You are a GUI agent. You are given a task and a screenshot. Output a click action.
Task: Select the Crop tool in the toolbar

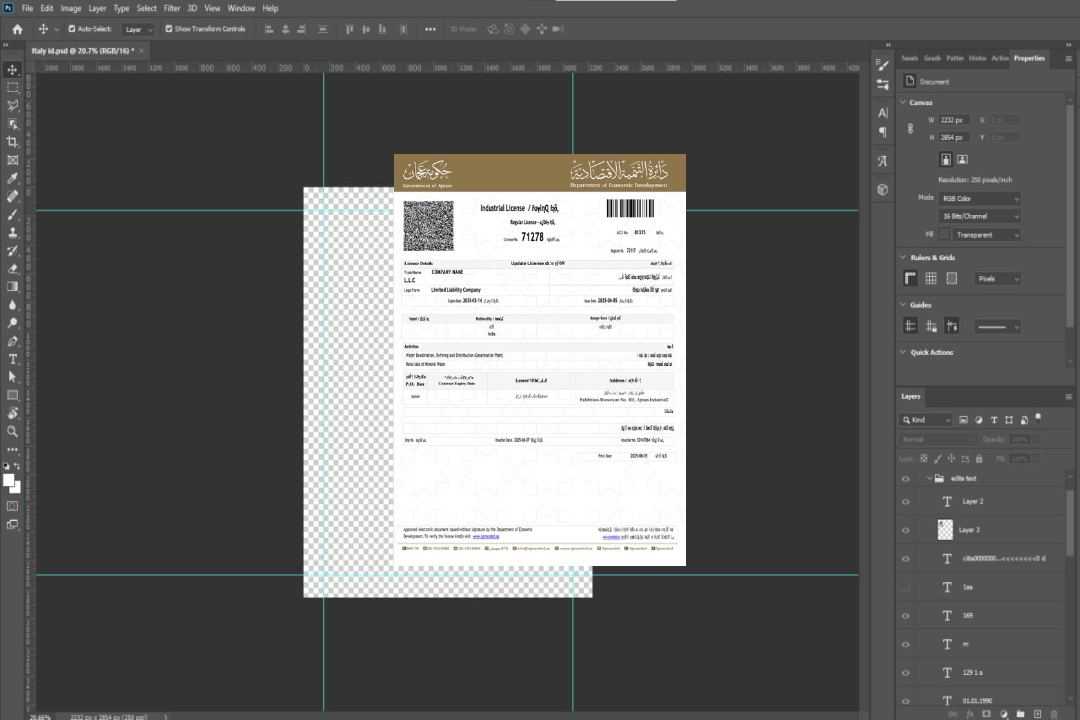pyautogui.click(x=13, y=142)
